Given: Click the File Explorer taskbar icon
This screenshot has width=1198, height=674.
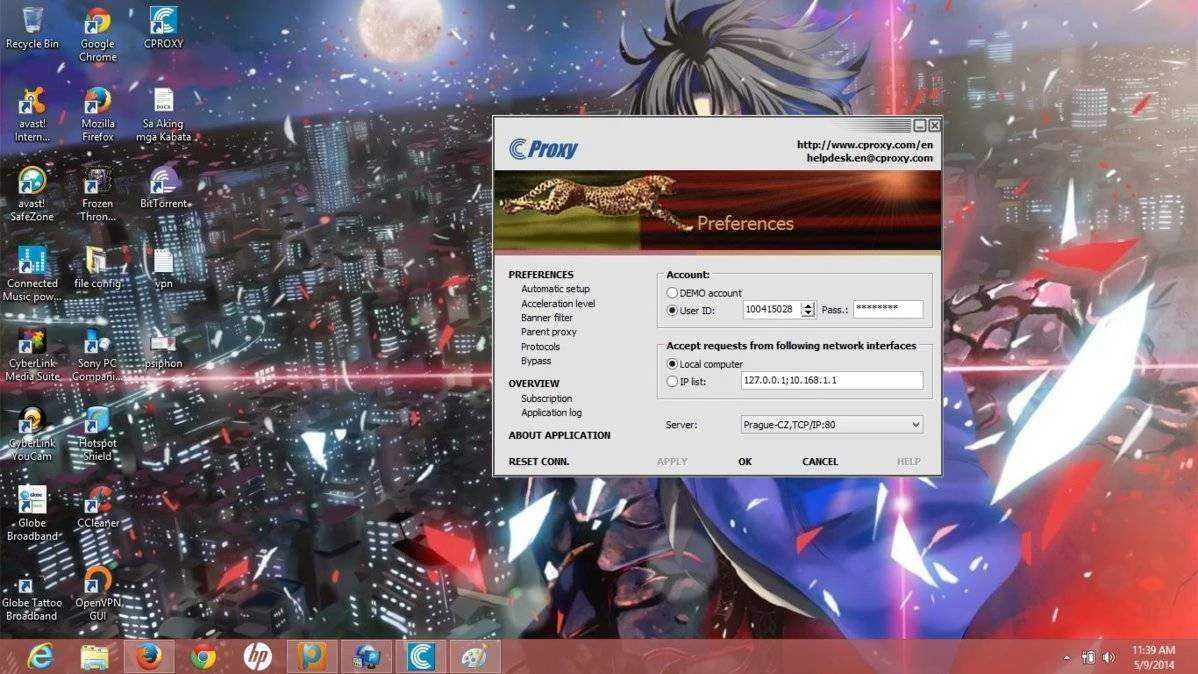Looking at the screenshot, I should [x=94, y=656].
